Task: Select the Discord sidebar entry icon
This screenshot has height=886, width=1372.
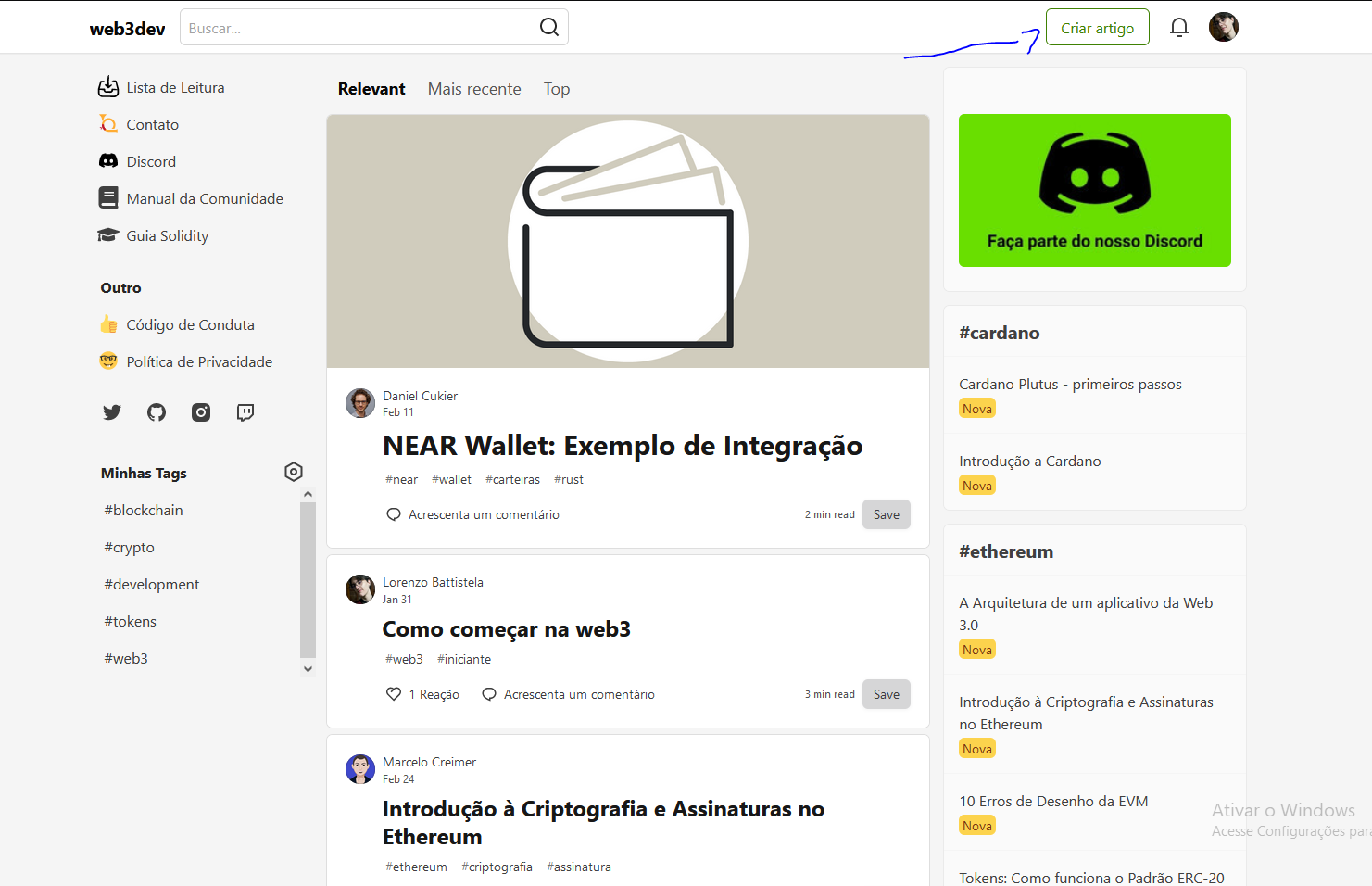Action: click(108, 160)
